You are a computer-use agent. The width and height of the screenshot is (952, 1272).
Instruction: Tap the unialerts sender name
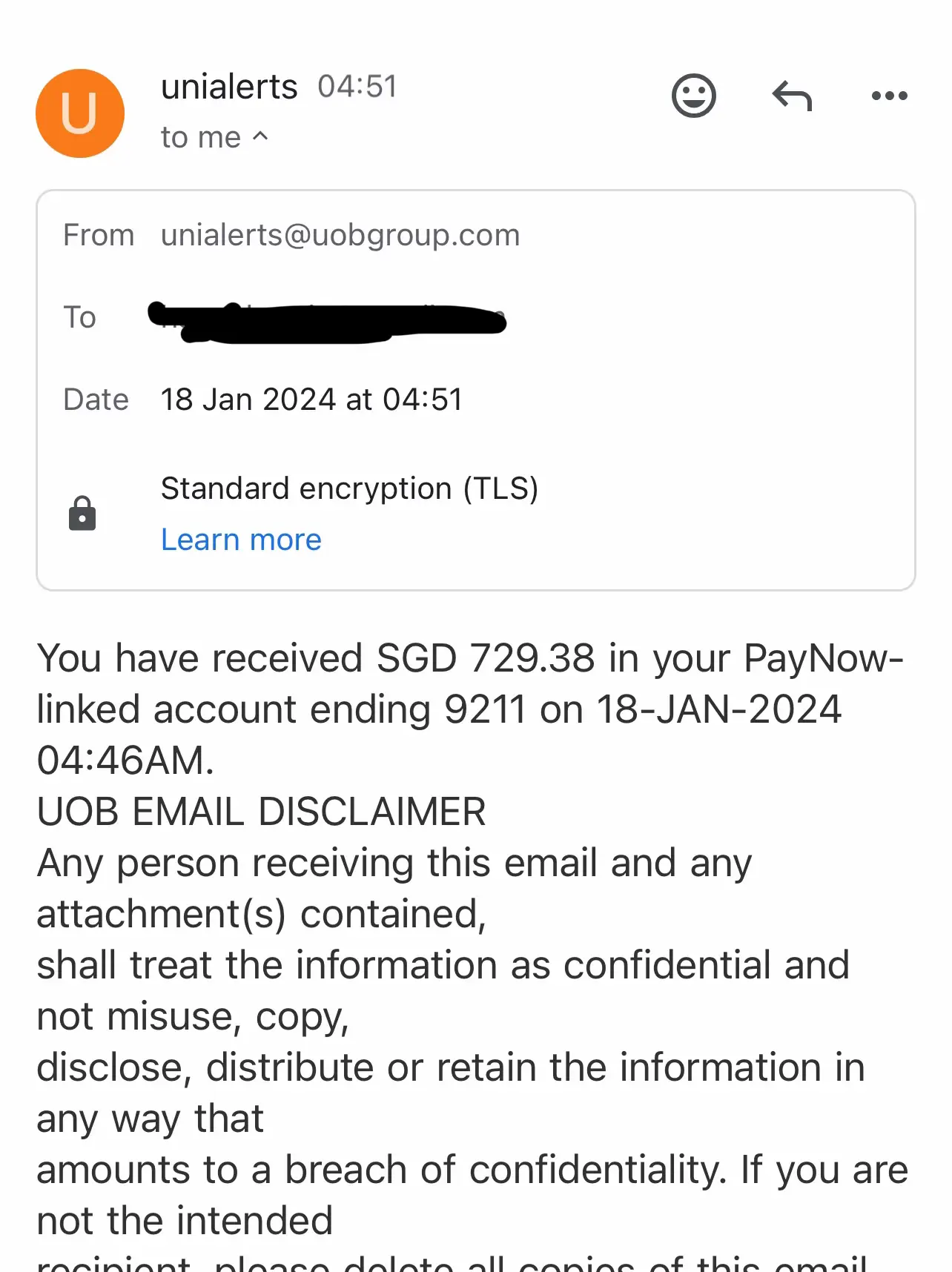(x=229, y=87)
